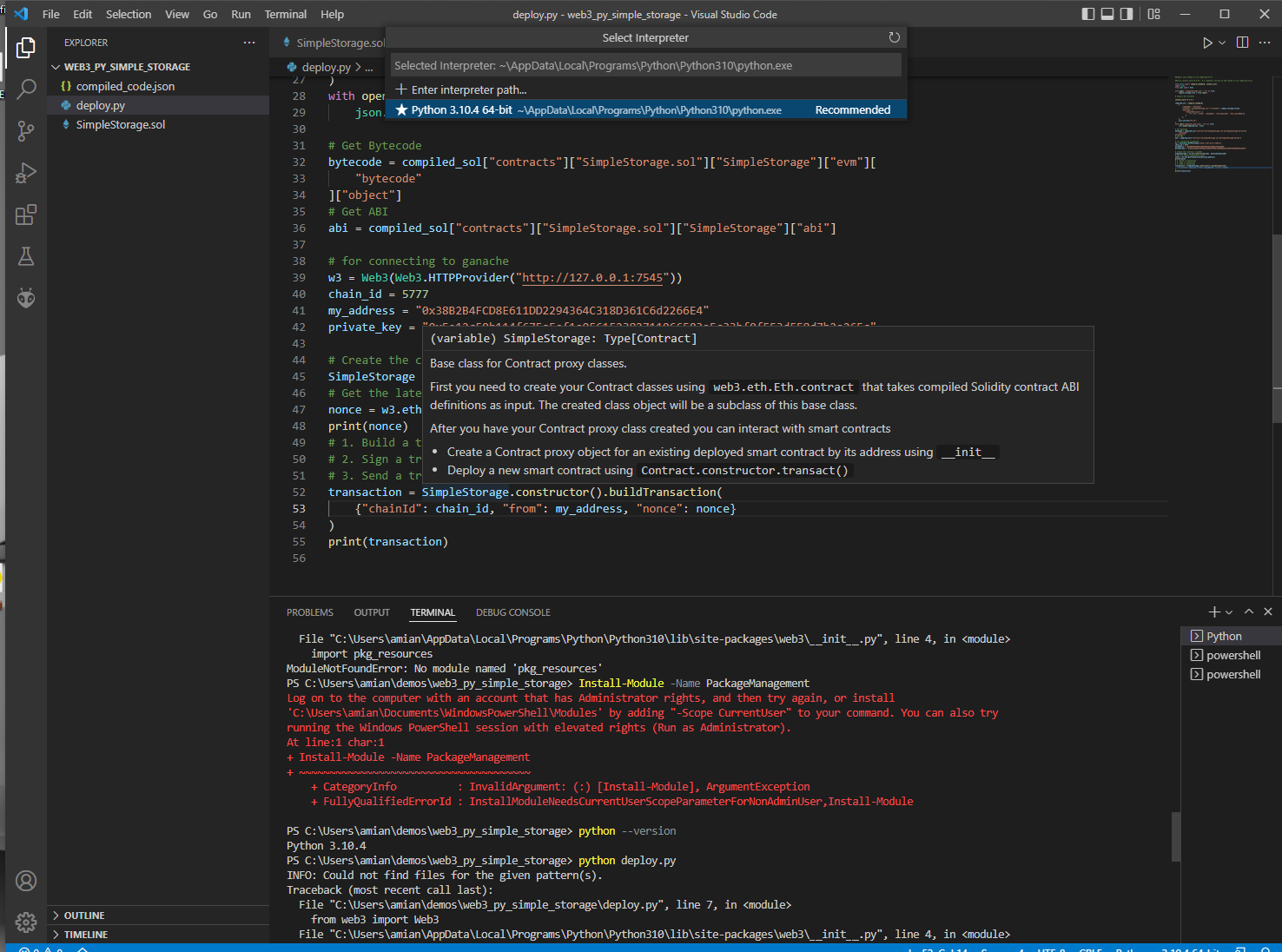Open the View menu
1282x952 pixels.
(177, 14)
